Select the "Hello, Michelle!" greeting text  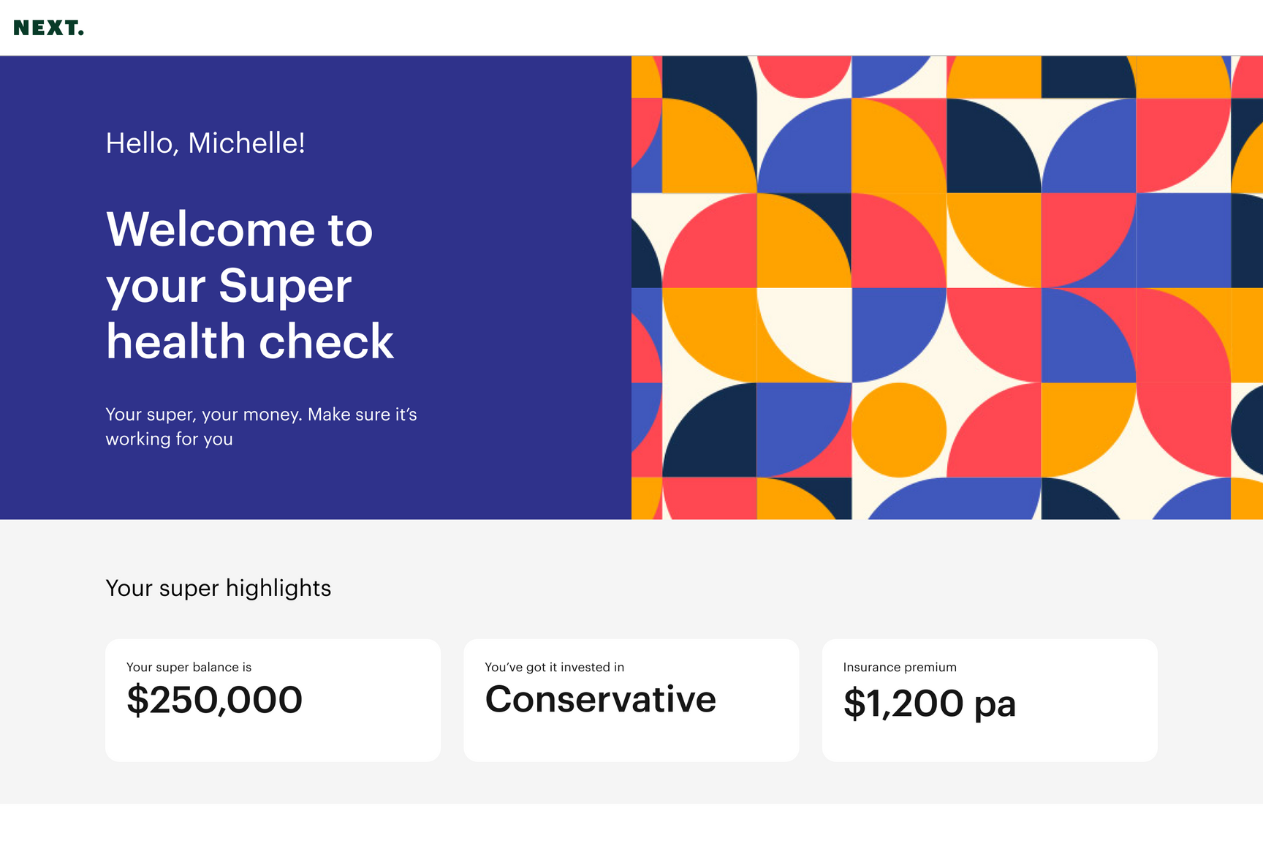tap(205, 143)
